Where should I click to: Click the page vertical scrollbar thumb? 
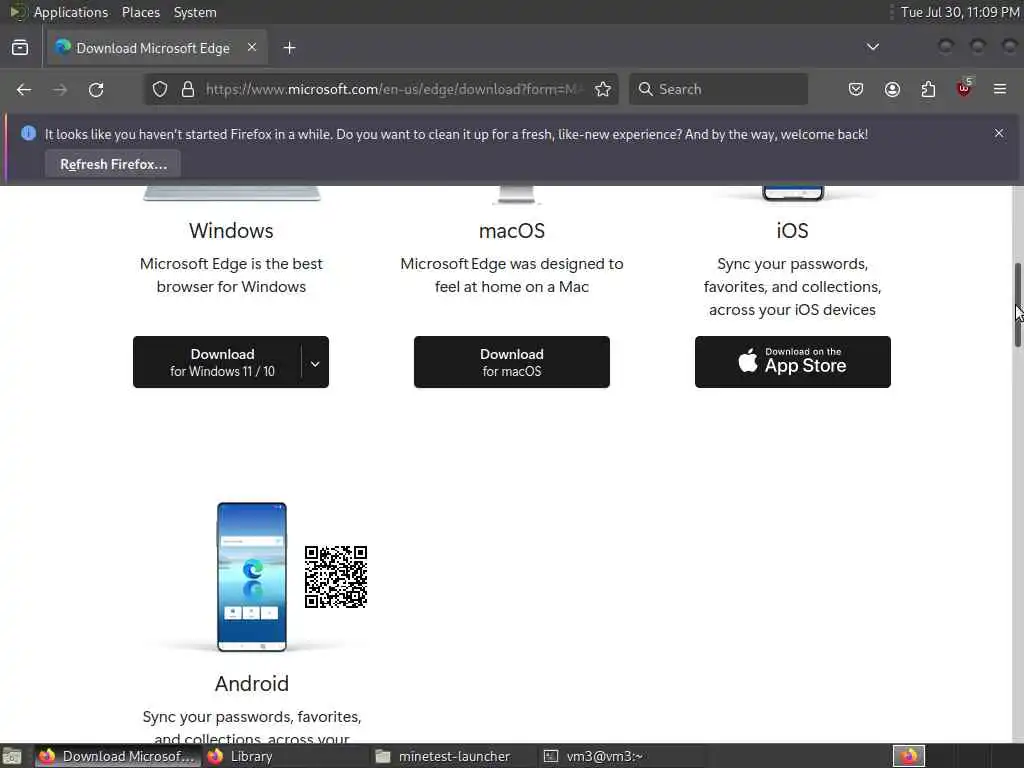pyautogui.click(x=1017, y=305)
